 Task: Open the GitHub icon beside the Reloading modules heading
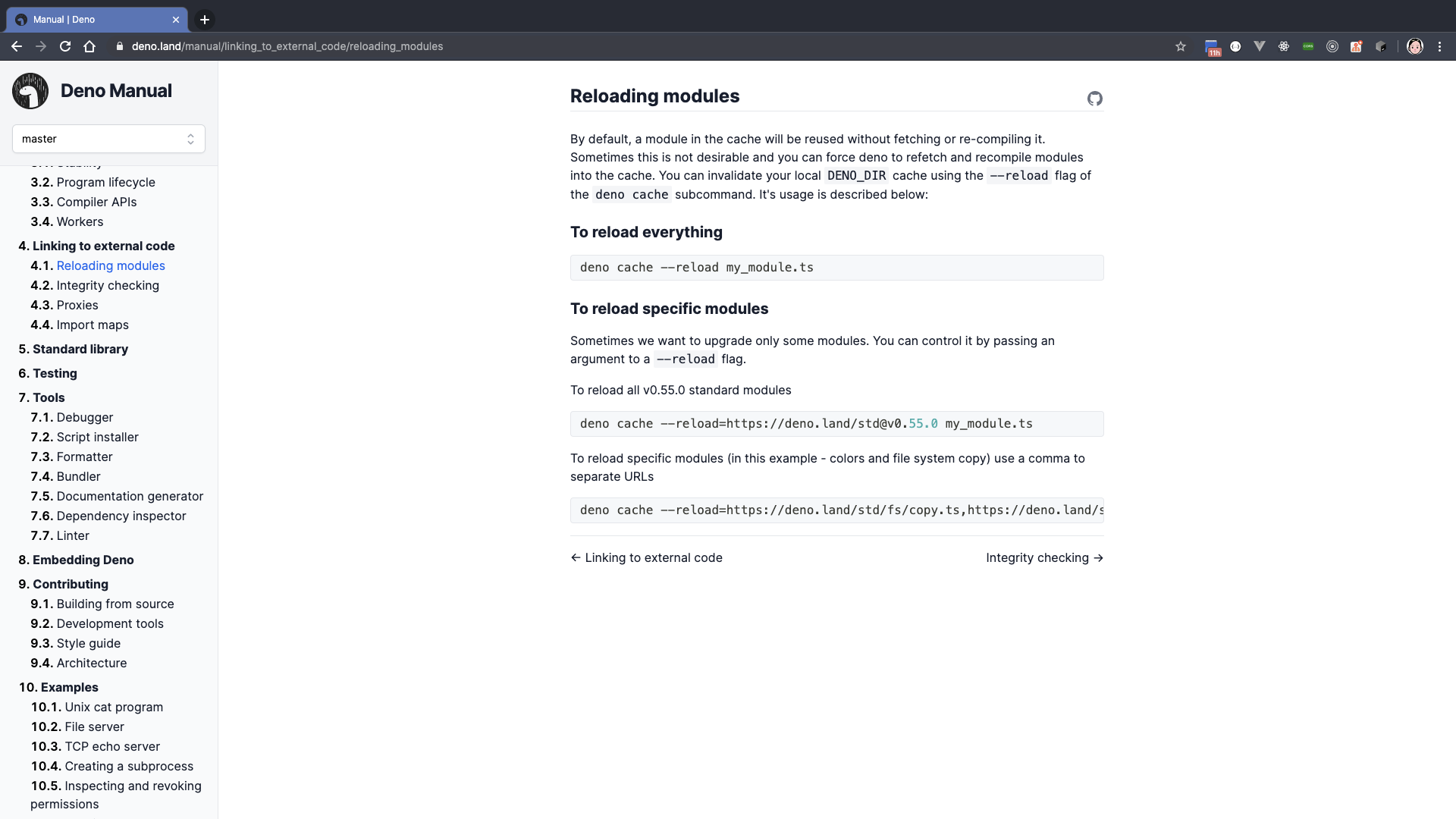pyautogui.click(x=1094, y=99)
